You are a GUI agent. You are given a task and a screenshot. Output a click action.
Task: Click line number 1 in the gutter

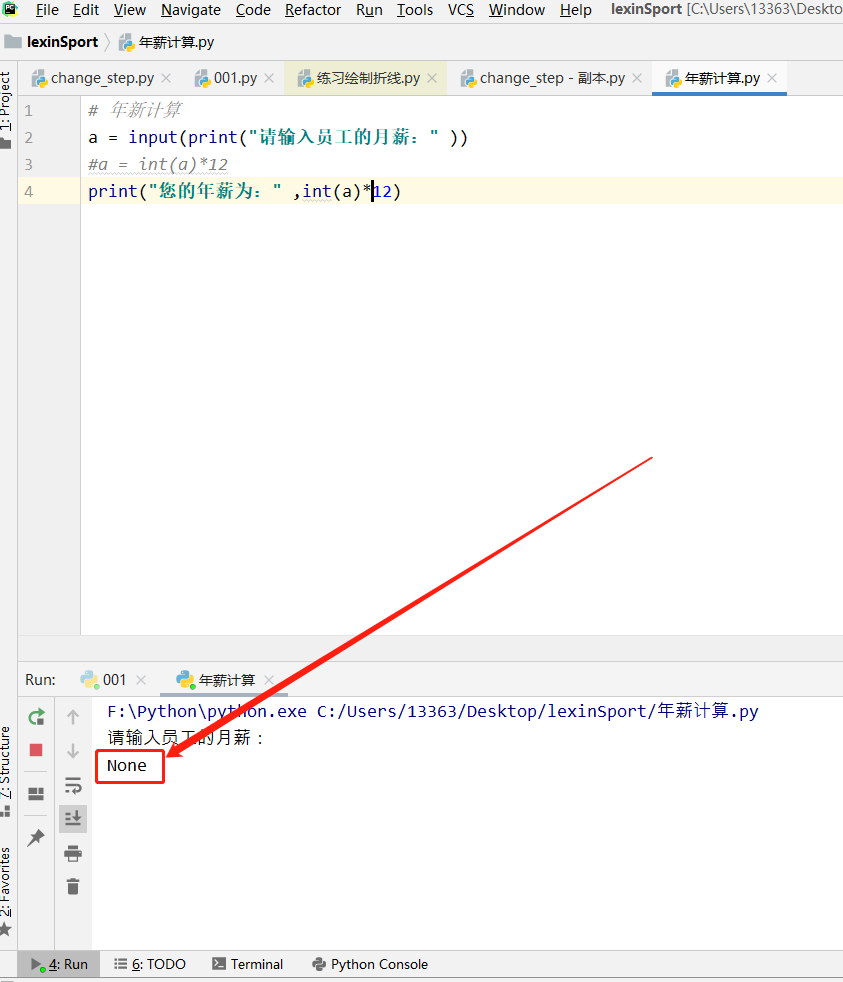pos(29,111)
